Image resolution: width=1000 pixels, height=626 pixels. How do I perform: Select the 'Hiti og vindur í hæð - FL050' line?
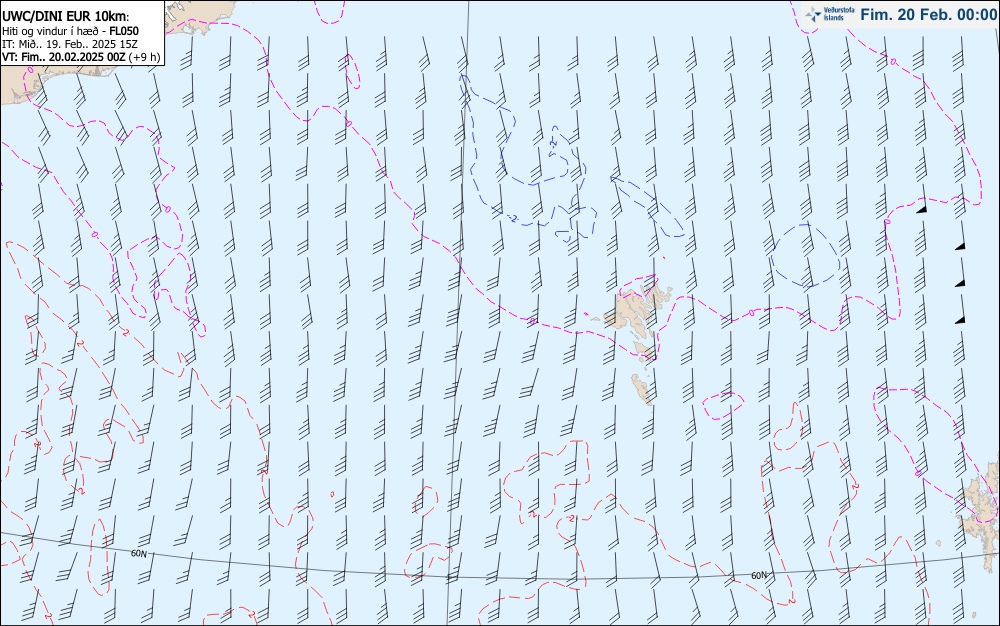pos(70,31)
